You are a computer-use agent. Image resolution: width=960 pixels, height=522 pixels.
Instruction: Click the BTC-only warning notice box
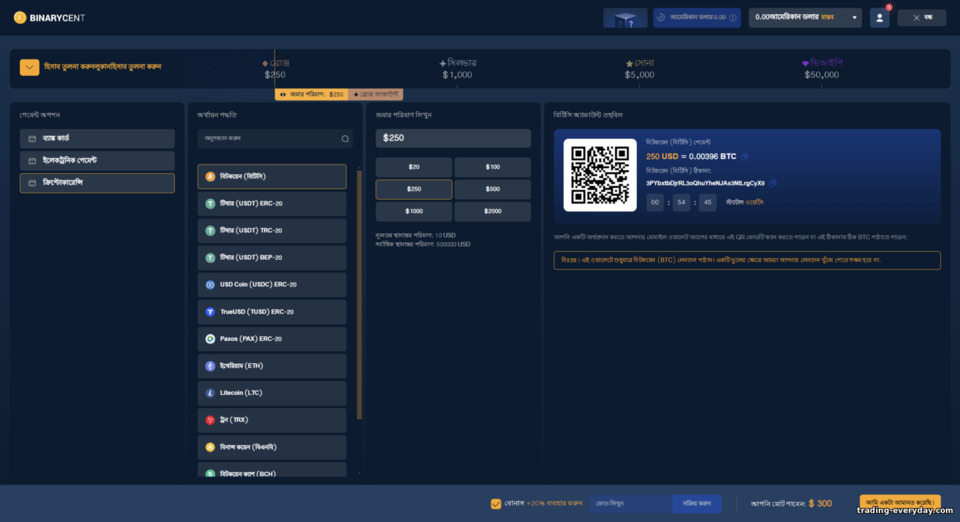pos(747,260)
